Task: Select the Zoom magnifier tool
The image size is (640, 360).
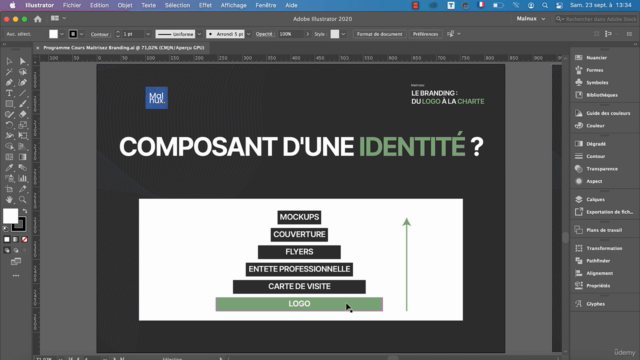Action: click(23, 200)
